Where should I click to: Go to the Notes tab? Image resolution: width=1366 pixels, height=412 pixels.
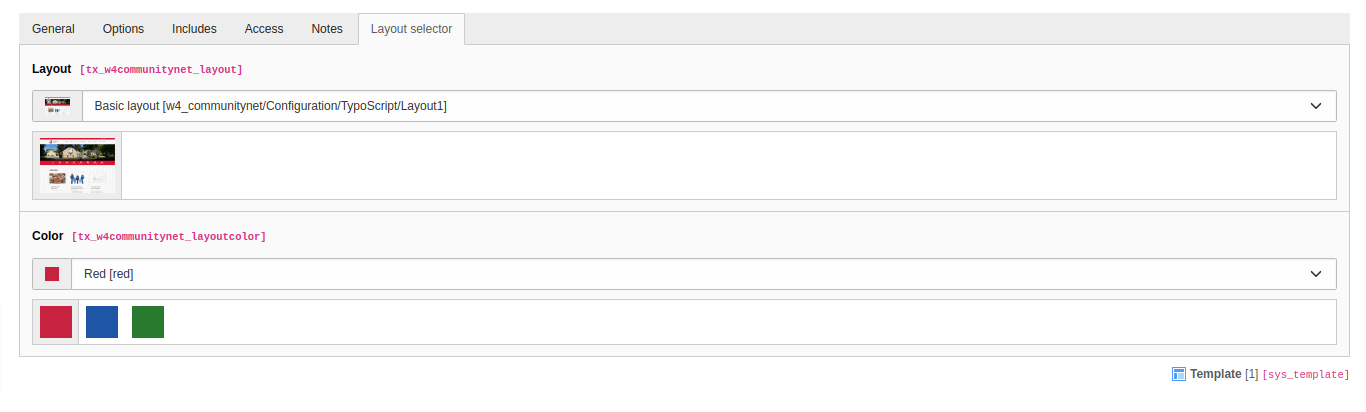click(327, 29)
